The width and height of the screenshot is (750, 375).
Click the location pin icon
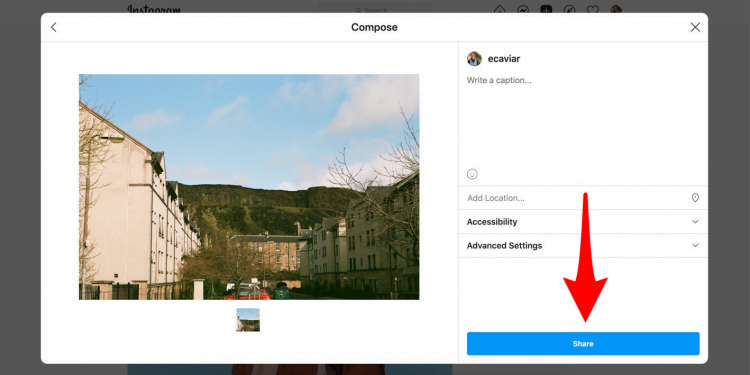pos(695,198)
